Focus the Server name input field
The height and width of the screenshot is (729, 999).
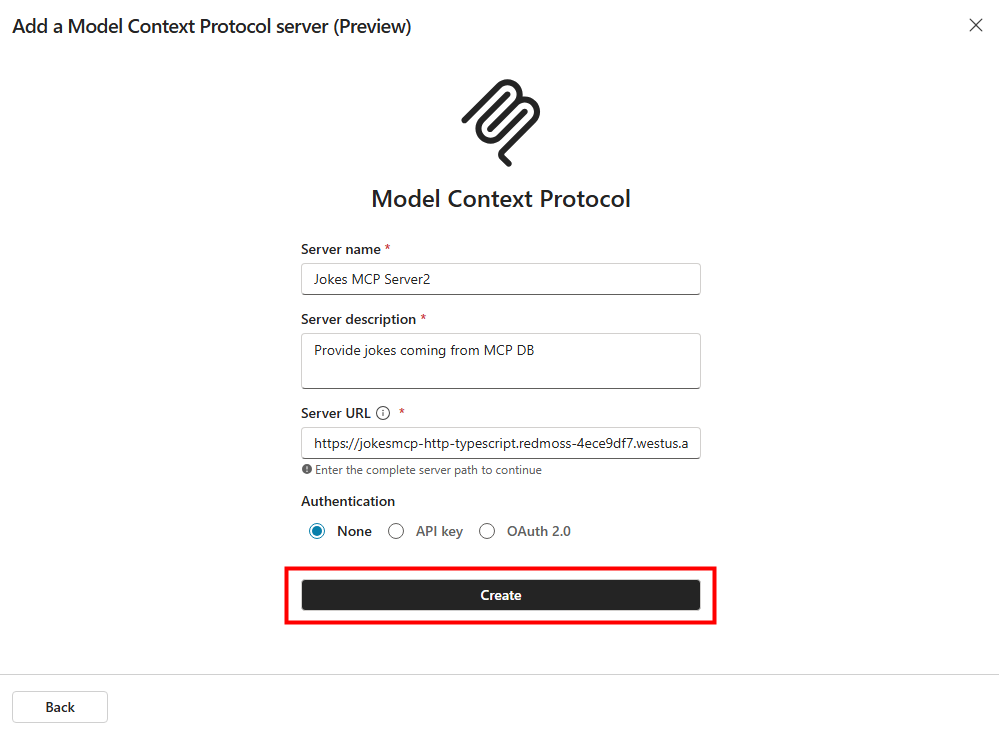pos(500,279)
